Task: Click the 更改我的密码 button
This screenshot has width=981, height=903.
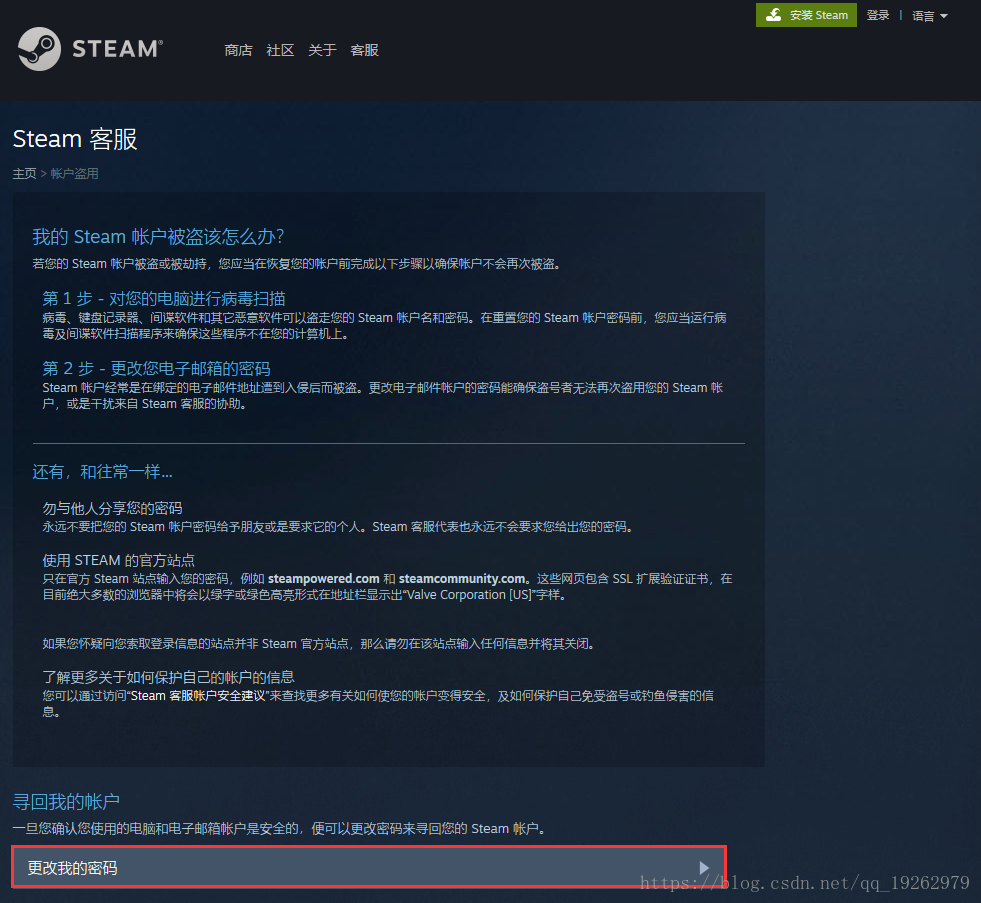Action: tap(369, 867)
